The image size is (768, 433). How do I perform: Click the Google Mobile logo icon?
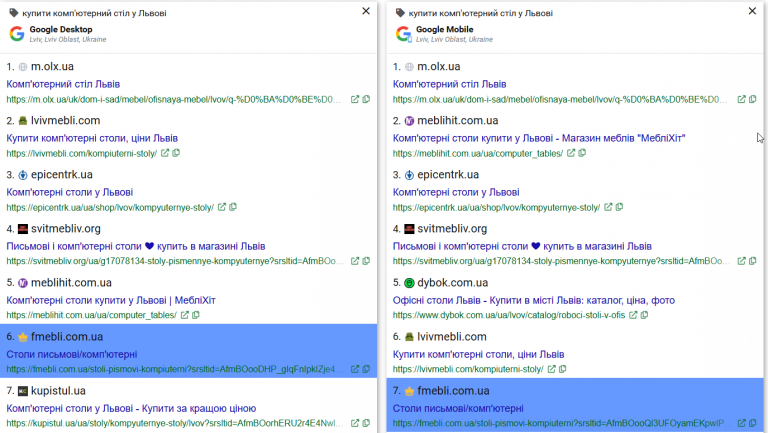click(404, 34)
